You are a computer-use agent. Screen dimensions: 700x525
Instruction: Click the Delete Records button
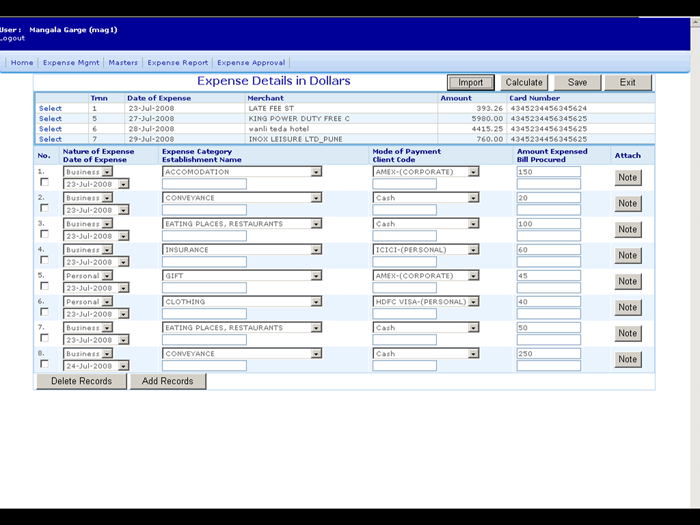(x=81, y=381)
